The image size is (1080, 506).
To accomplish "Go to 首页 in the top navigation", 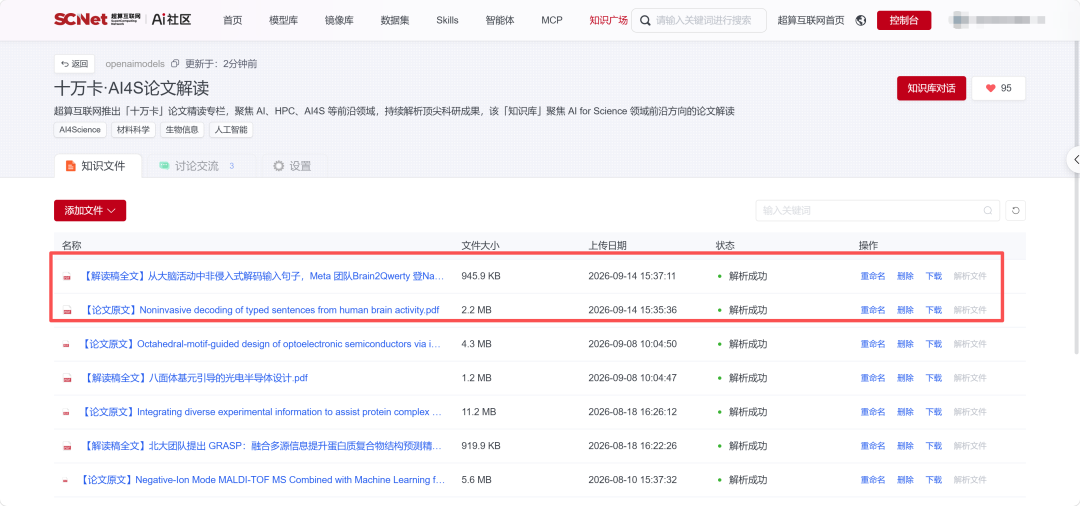I will pos(233,20).
